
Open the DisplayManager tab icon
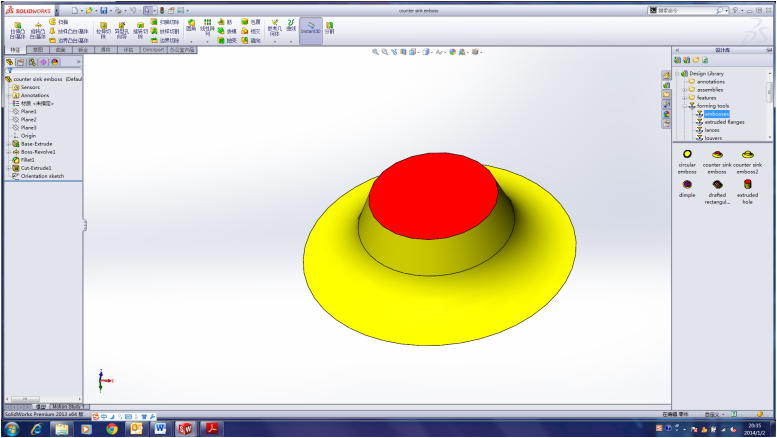[x=55, y=62]
